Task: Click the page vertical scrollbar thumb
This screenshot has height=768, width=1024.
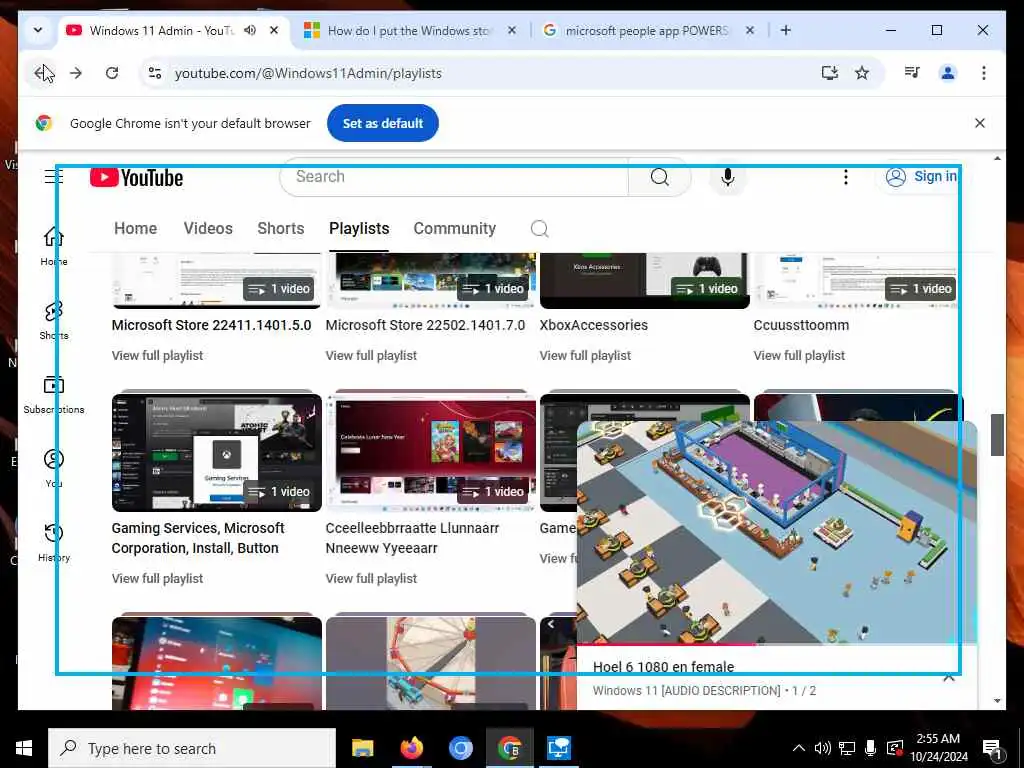Action: point(997,434)
